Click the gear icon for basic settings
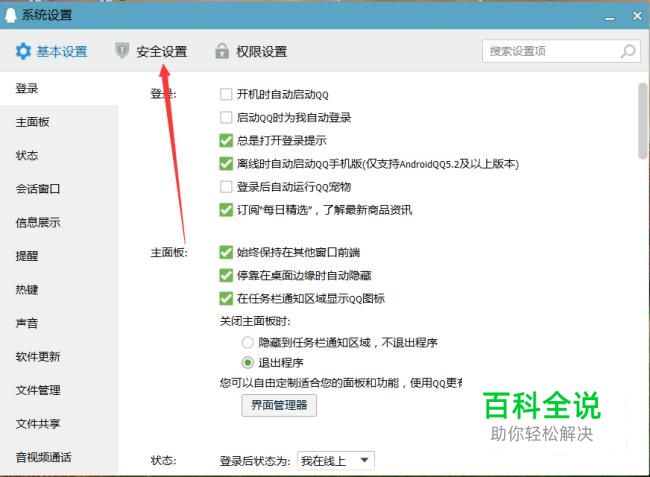The height and width of the screenshot is (477, 650). [x=23, y=51]
